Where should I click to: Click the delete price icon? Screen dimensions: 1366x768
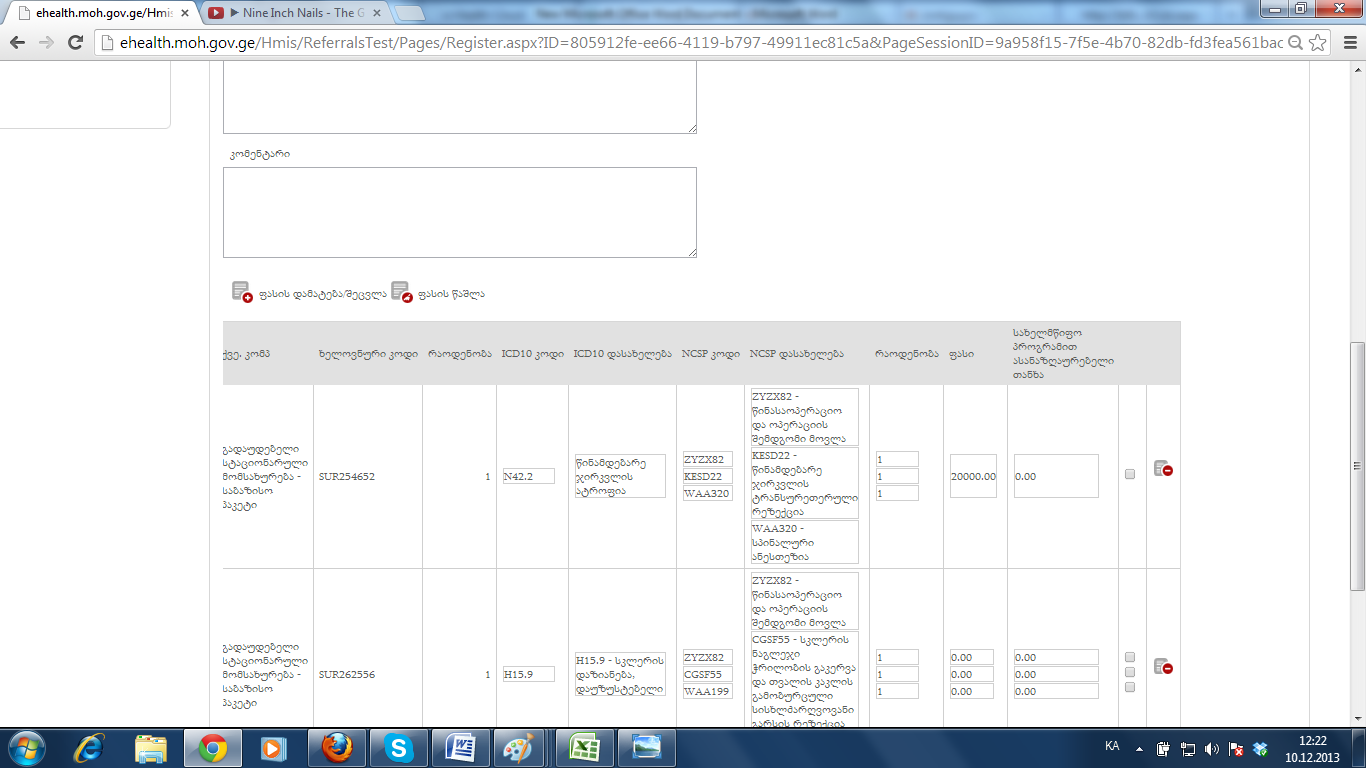click(x=401, y=292)
